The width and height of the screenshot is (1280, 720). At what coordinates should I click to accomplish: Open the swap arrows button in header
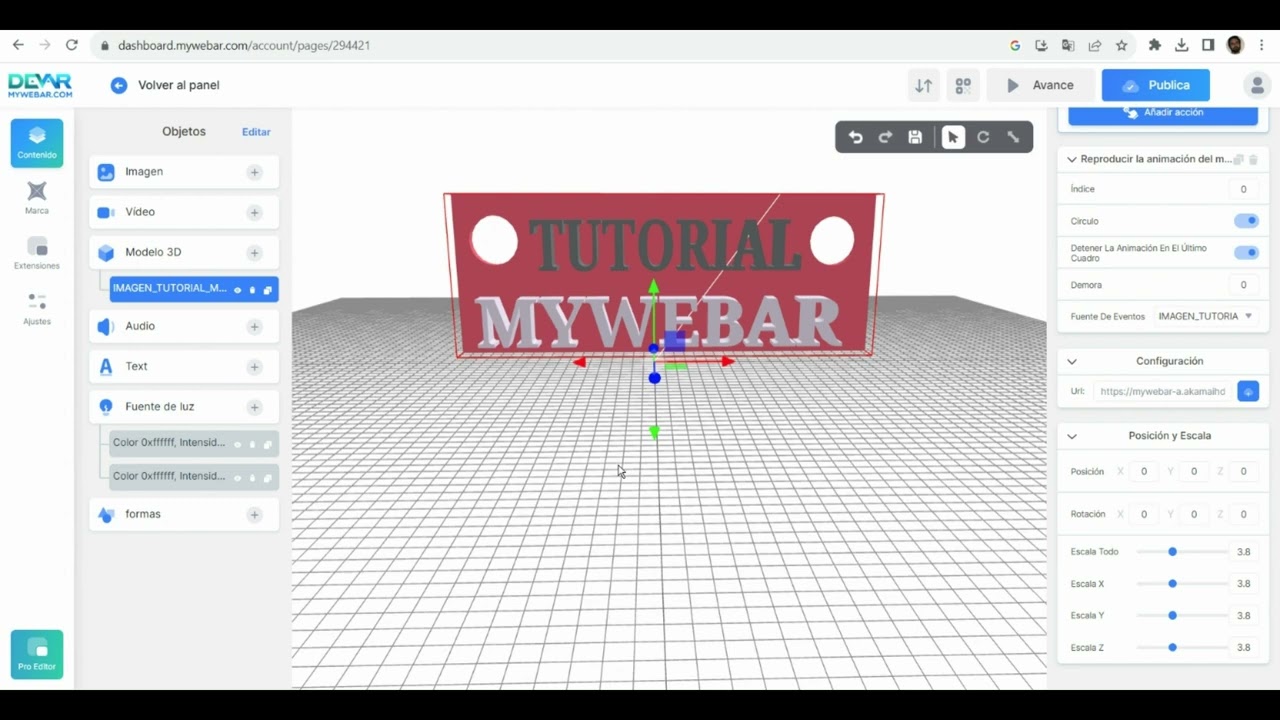point(924,86)
